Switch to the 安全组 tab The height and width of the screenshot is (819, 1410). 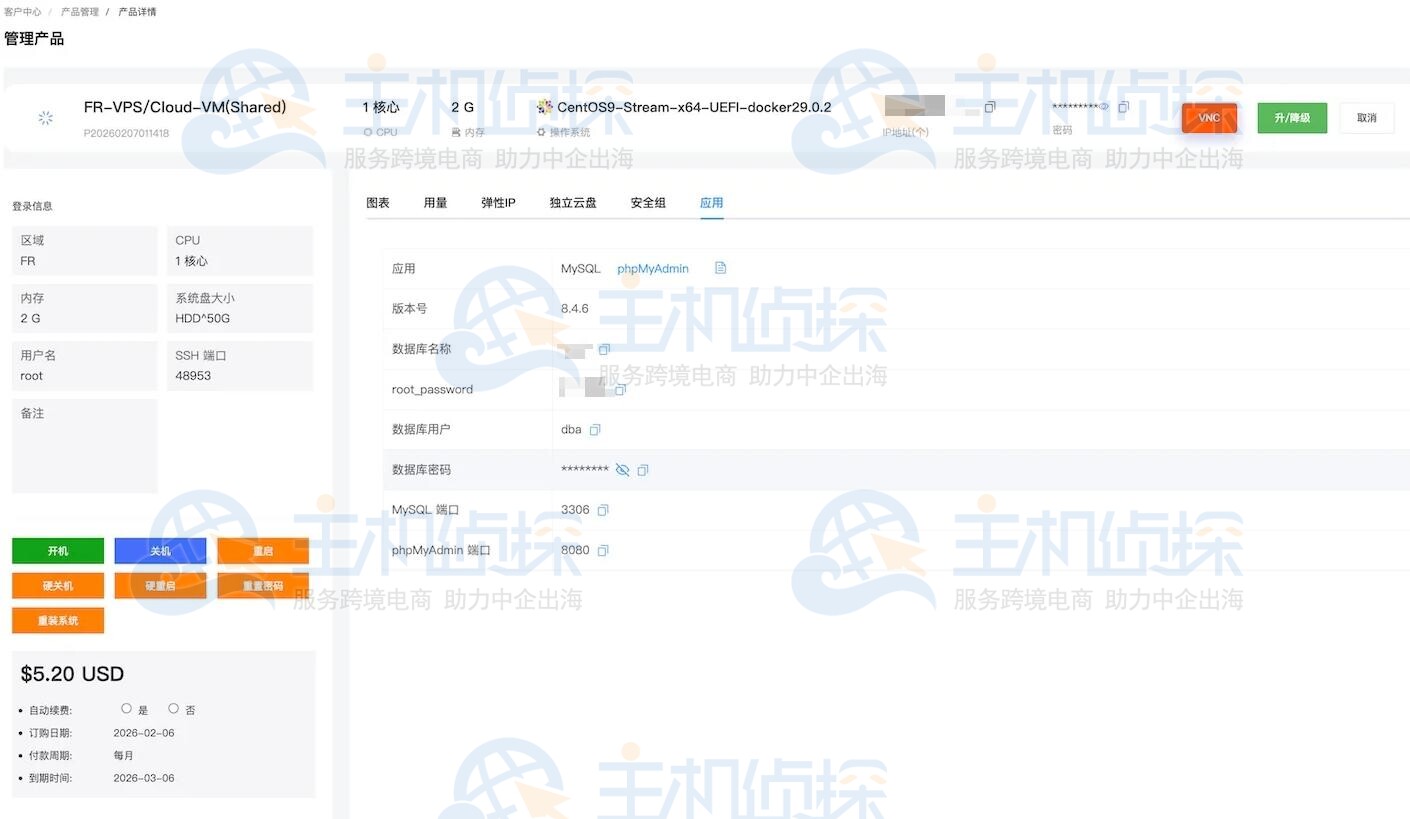click(647, 202)
